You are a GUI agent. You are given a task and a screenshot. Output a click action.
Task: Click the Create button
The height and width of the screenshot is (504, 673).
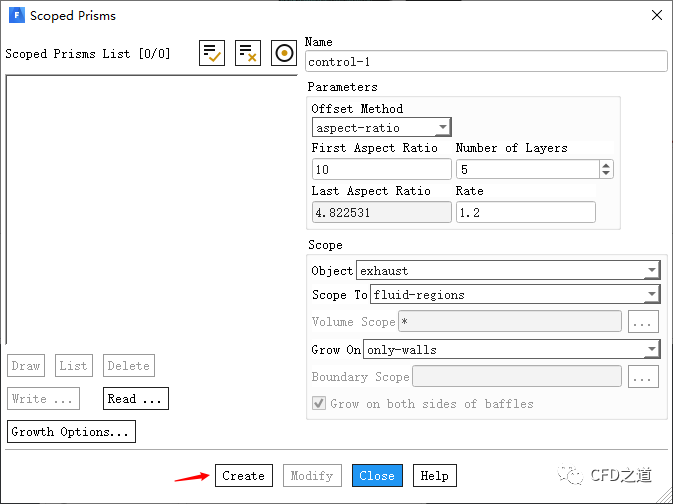click(244, 475)
